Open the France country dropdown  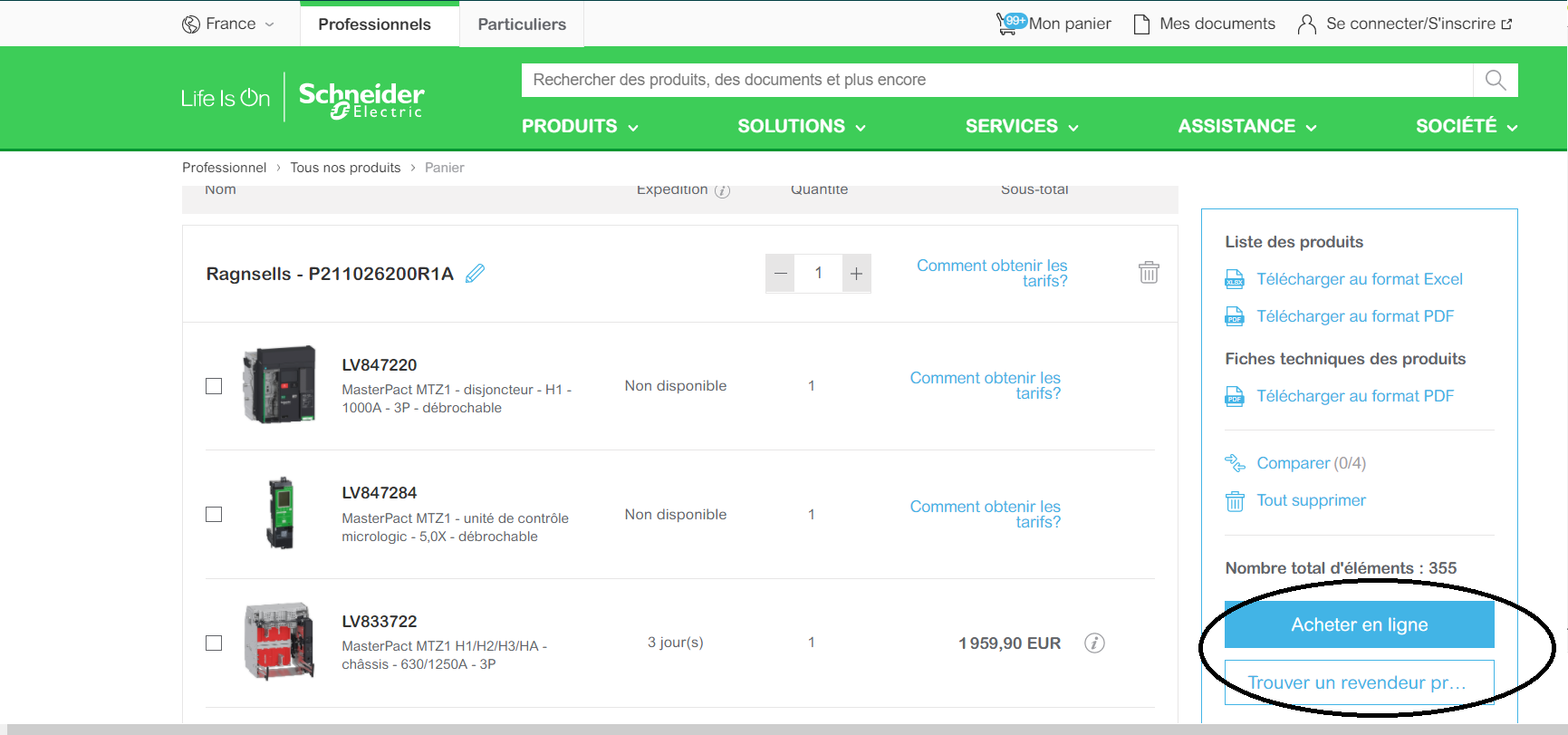pyautogui.click(x=229, y=24)
